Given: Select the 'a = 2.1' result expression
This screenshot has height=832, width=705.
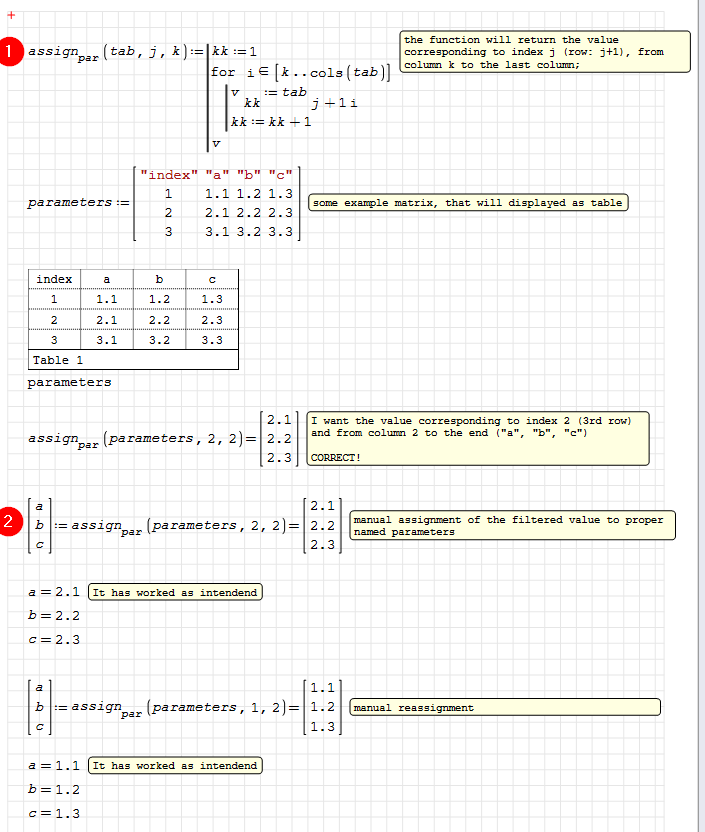Looking at the screenshot, I should (54, 592).
